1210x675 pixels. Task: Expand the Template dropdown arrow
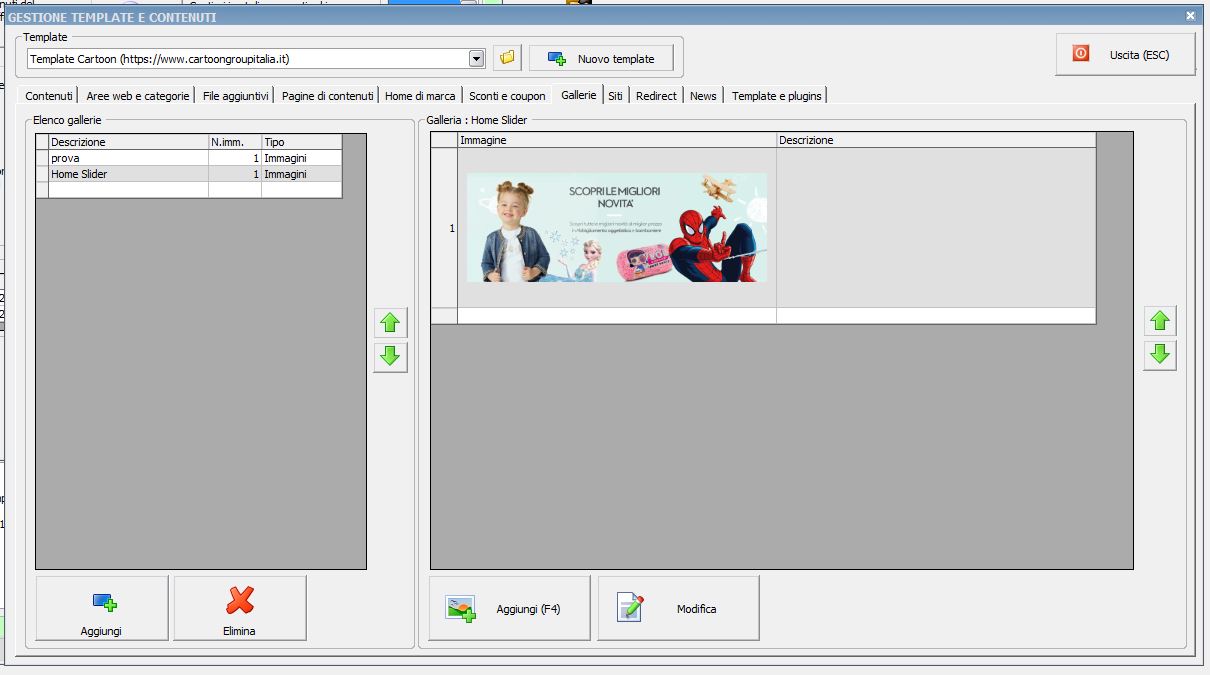tap(477, 59)
